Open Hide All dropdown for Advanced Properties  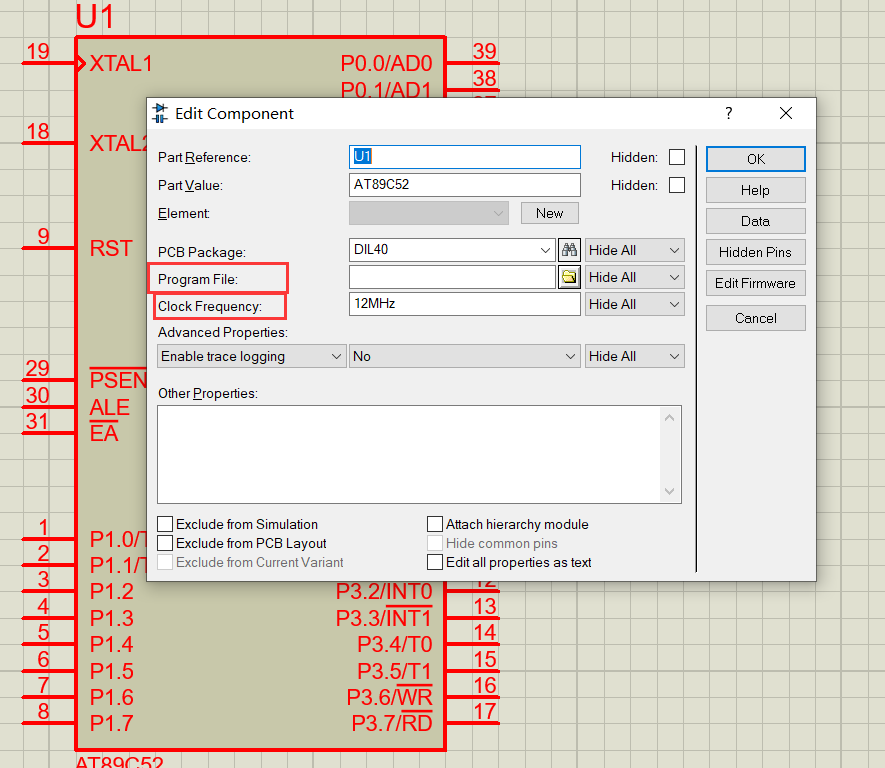[634, 356]
